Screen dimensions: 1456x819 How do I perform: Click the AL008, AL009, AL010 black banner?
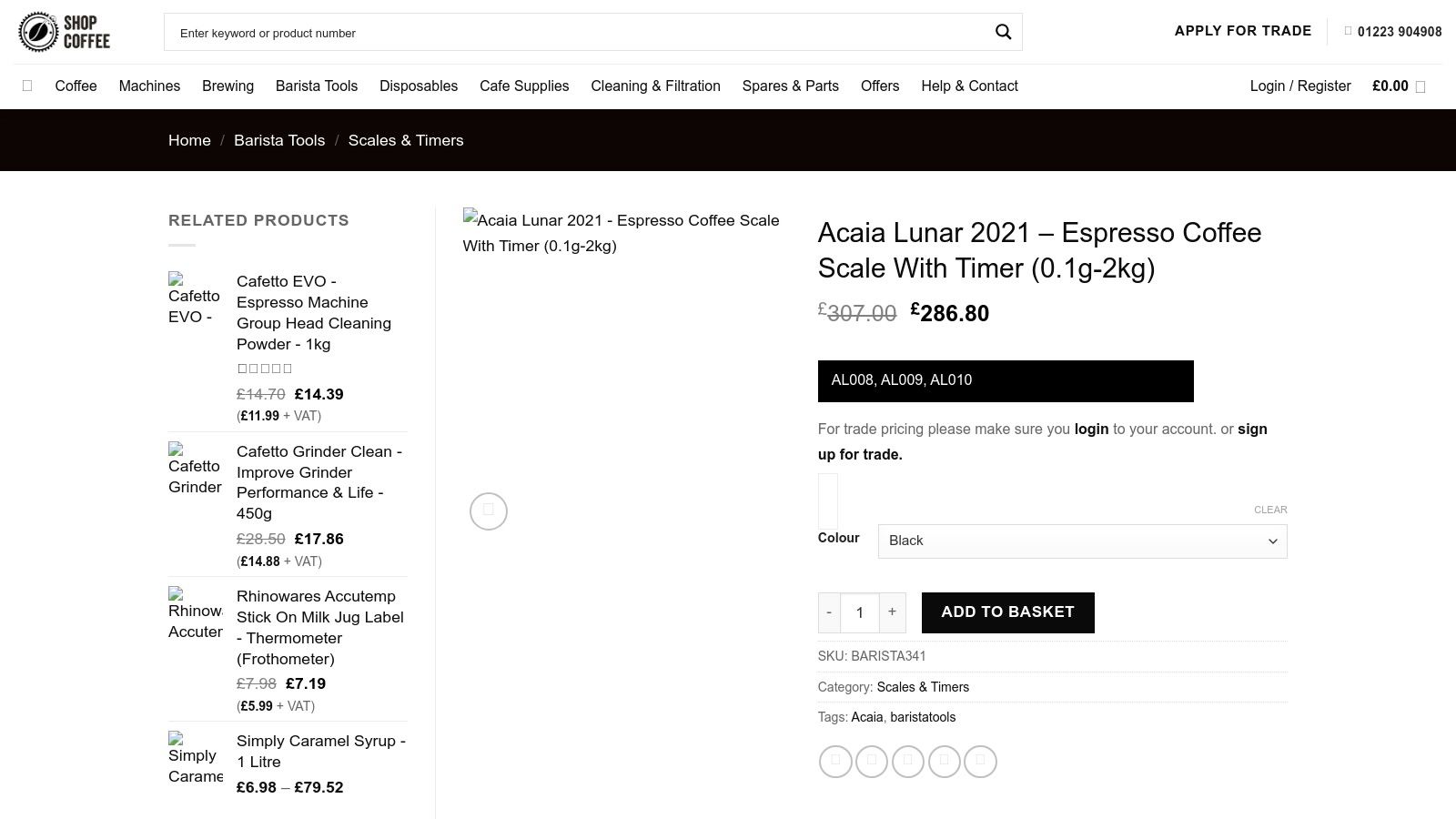coord(1006,380)
